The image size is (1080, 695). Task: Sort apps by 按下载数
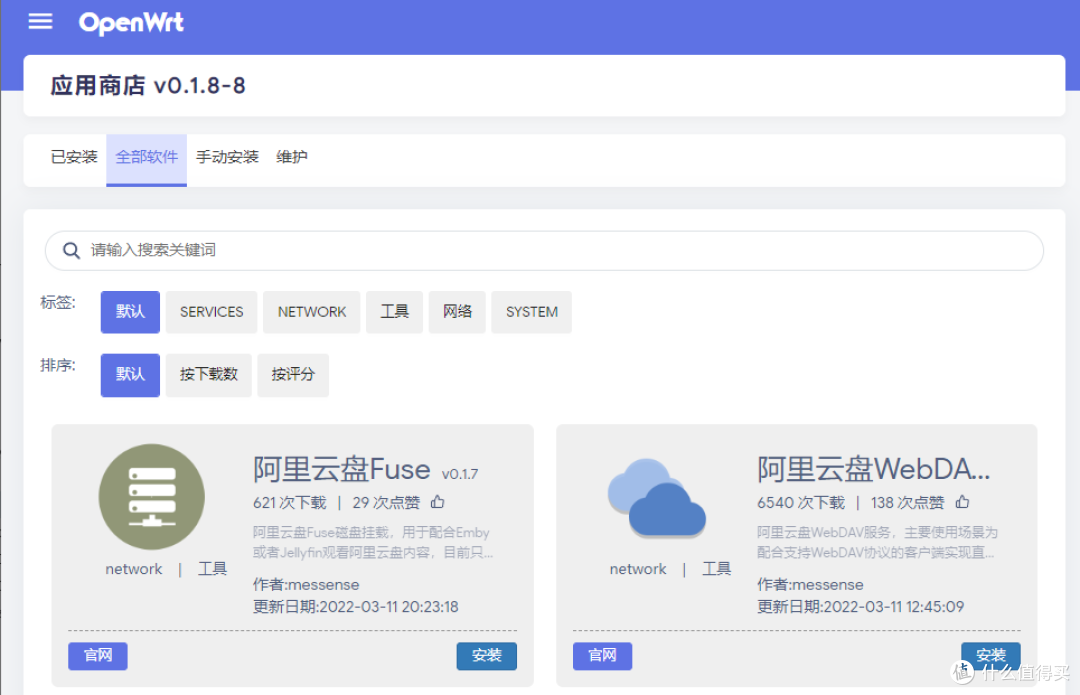pyautogui.click(x=209, y=375)
